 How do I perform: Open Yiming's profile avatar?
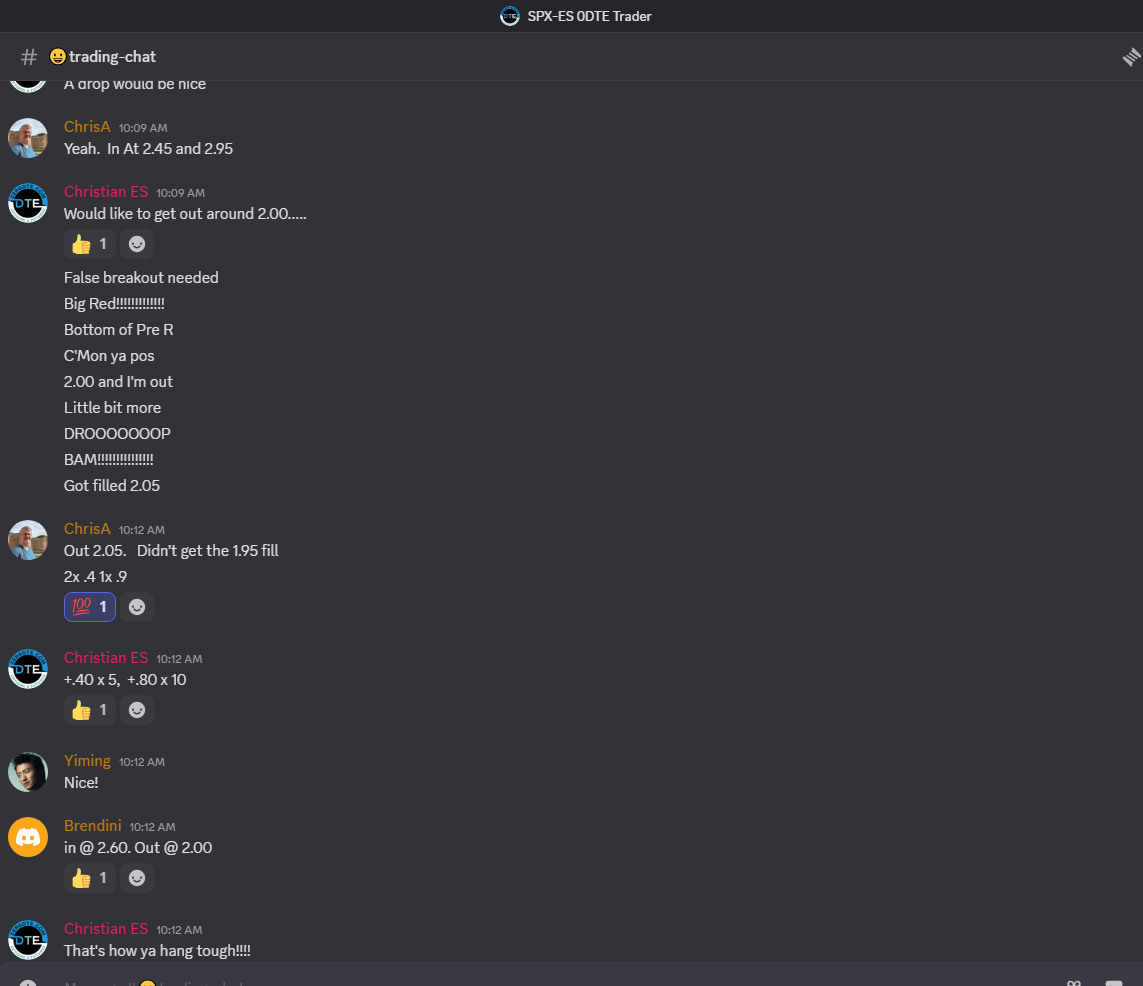(28, 772)
